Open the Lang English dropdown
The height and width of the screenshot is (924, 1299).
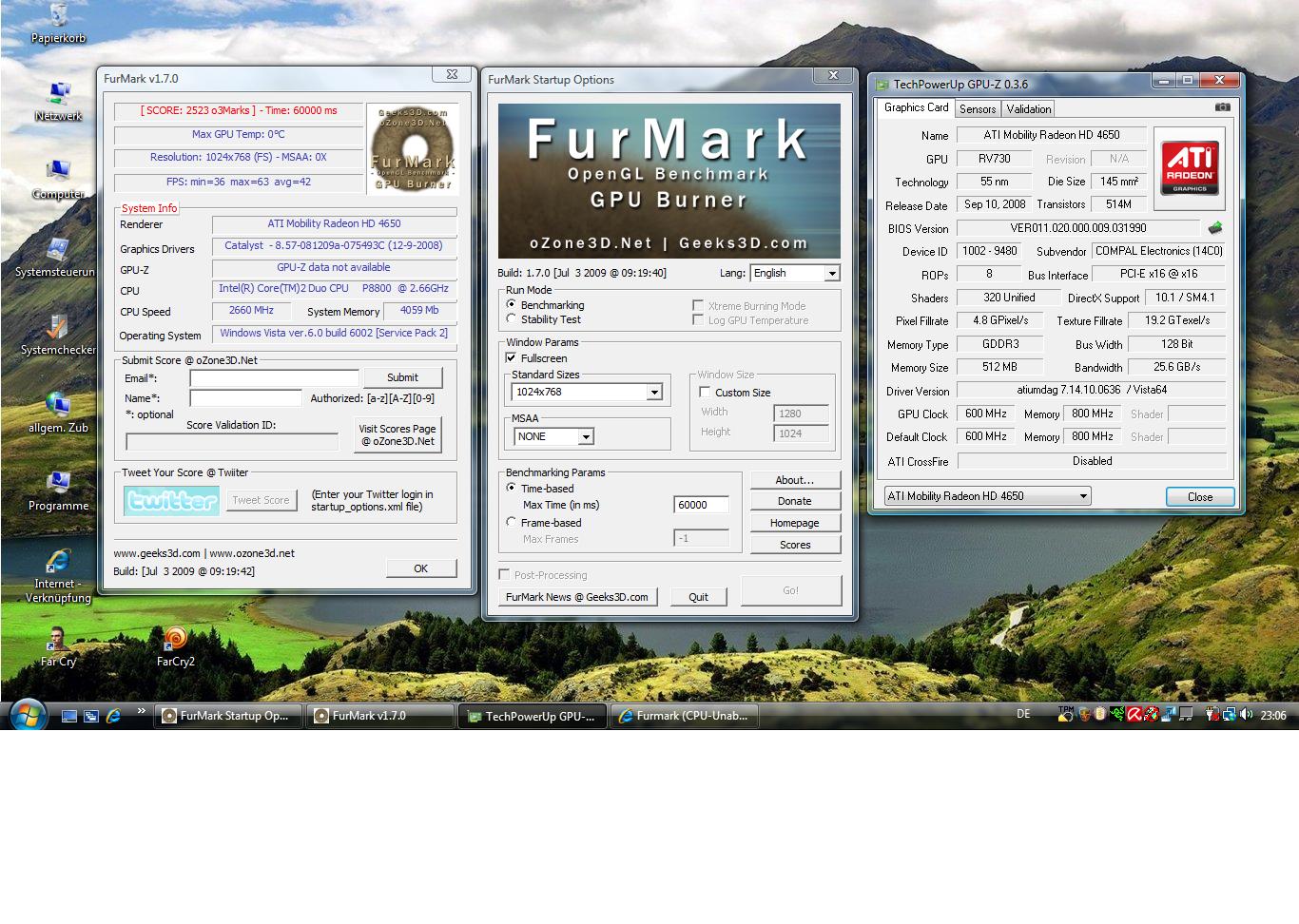click(x=795, y=273)
